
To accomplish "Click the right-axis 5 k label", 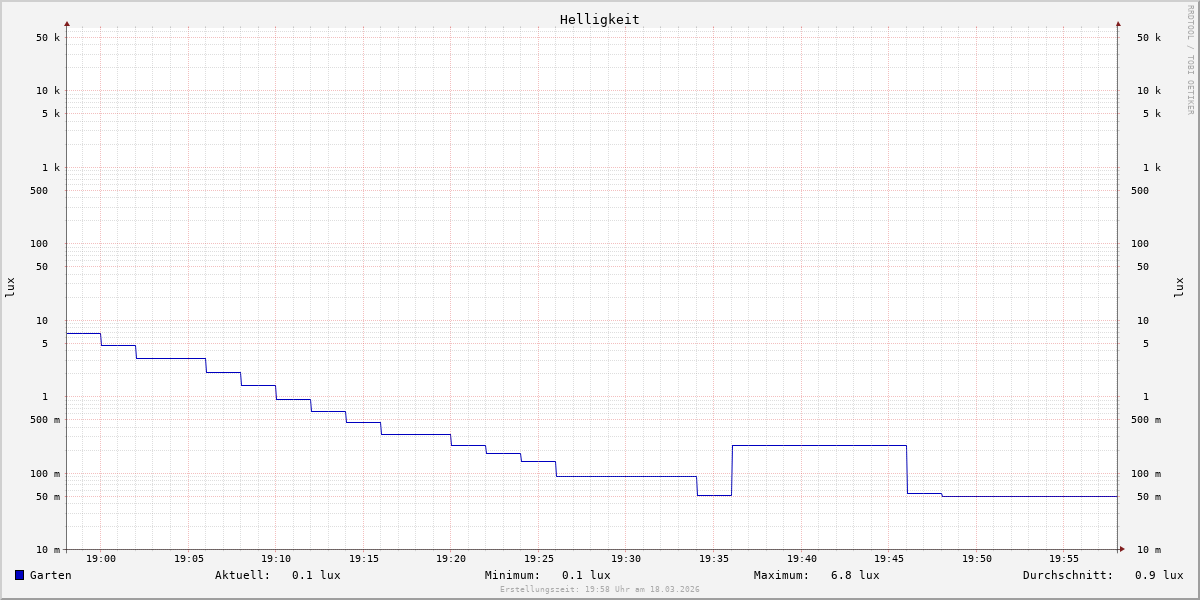I will [x=1152, y=114].
